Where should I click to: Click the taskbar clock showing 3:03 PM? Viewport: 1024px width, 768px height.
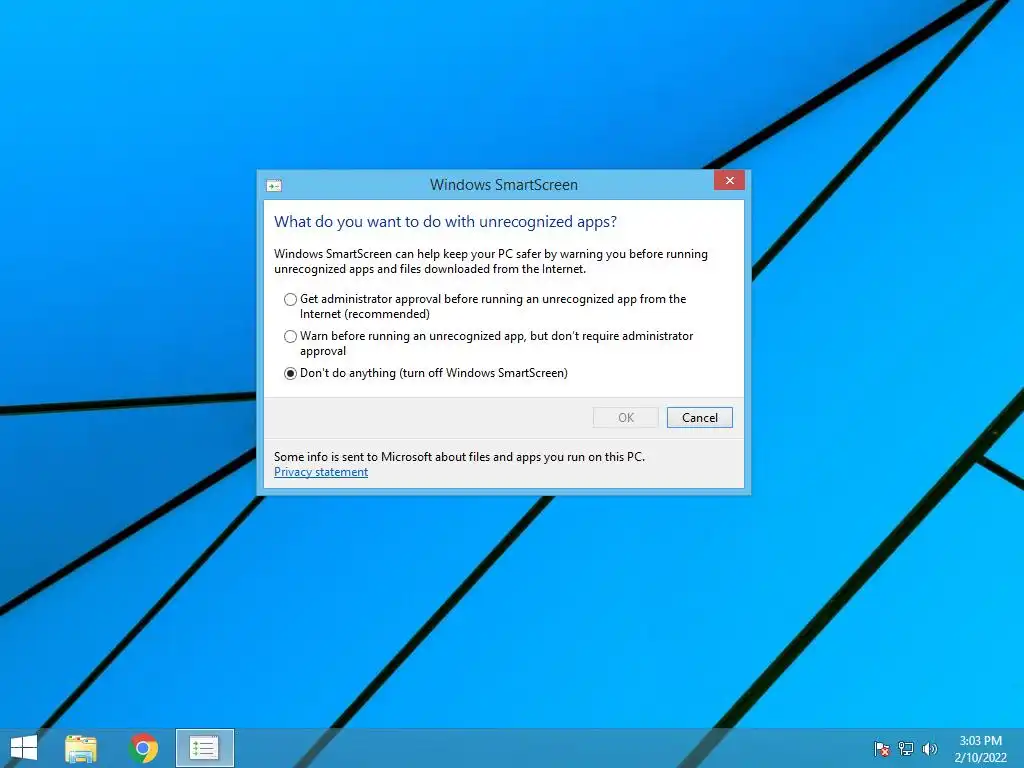tap(980, 749)
